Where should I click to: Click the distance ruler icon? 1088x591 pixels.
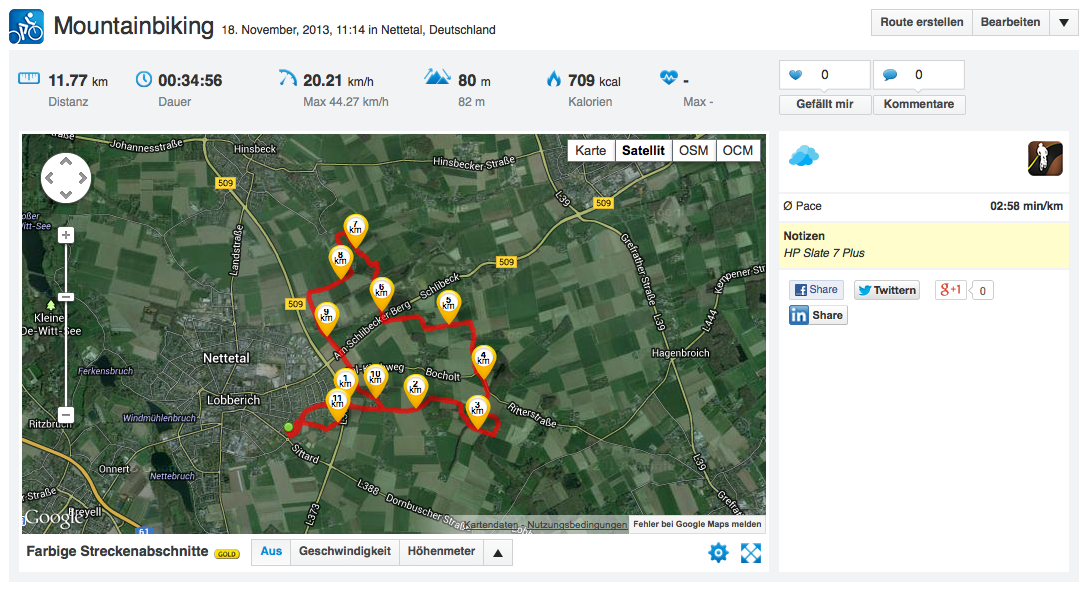point(28,78)
